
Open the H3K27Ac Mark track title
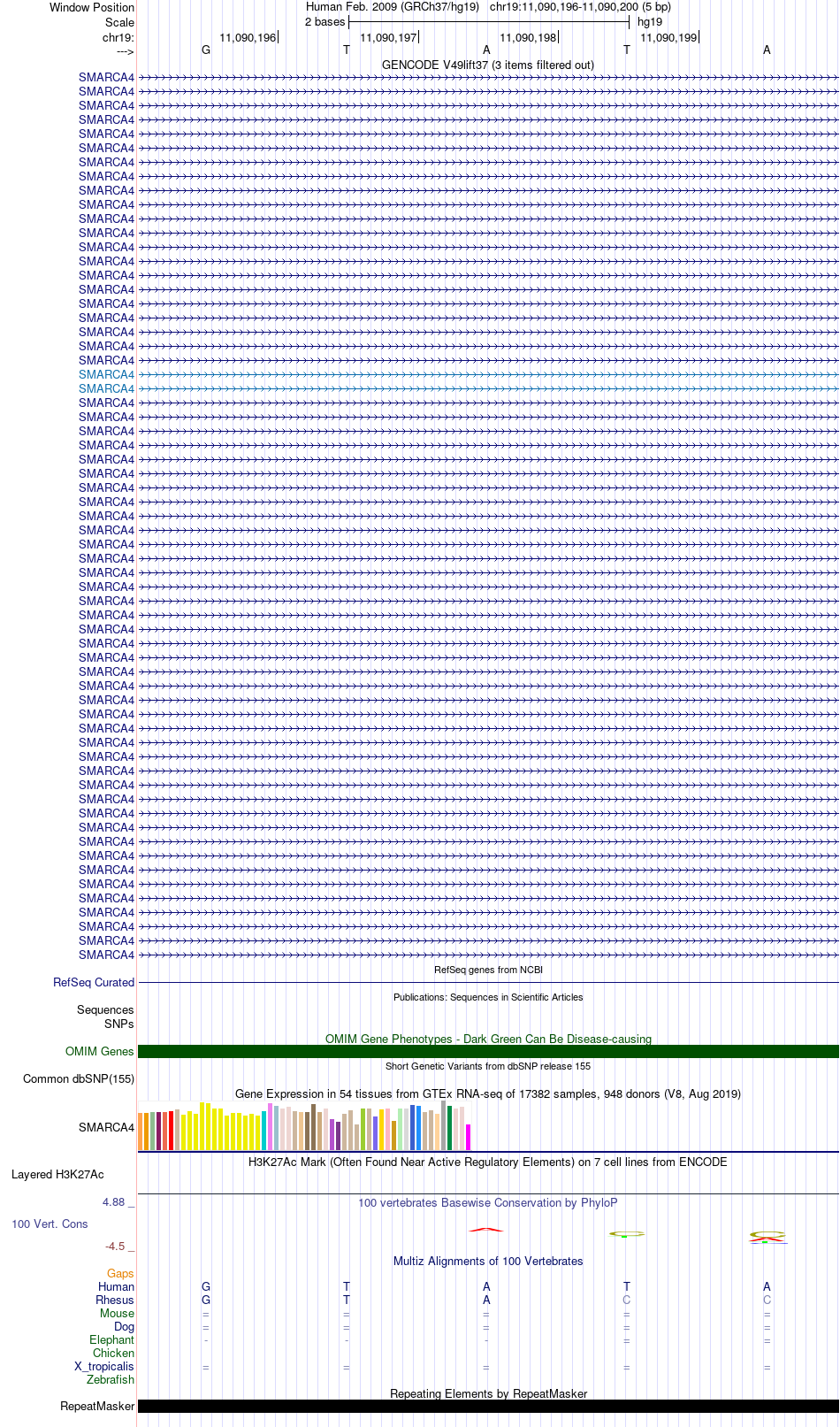point(488,1162)
